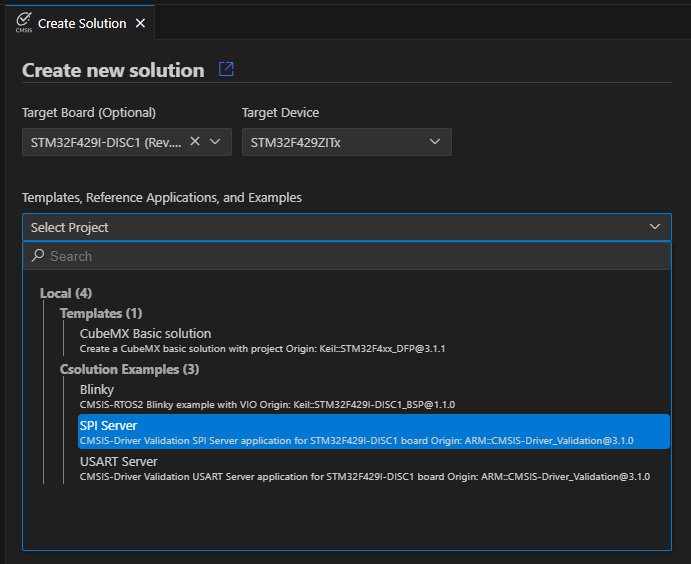Open the Target Device dropdown chevron

[435, 142]
